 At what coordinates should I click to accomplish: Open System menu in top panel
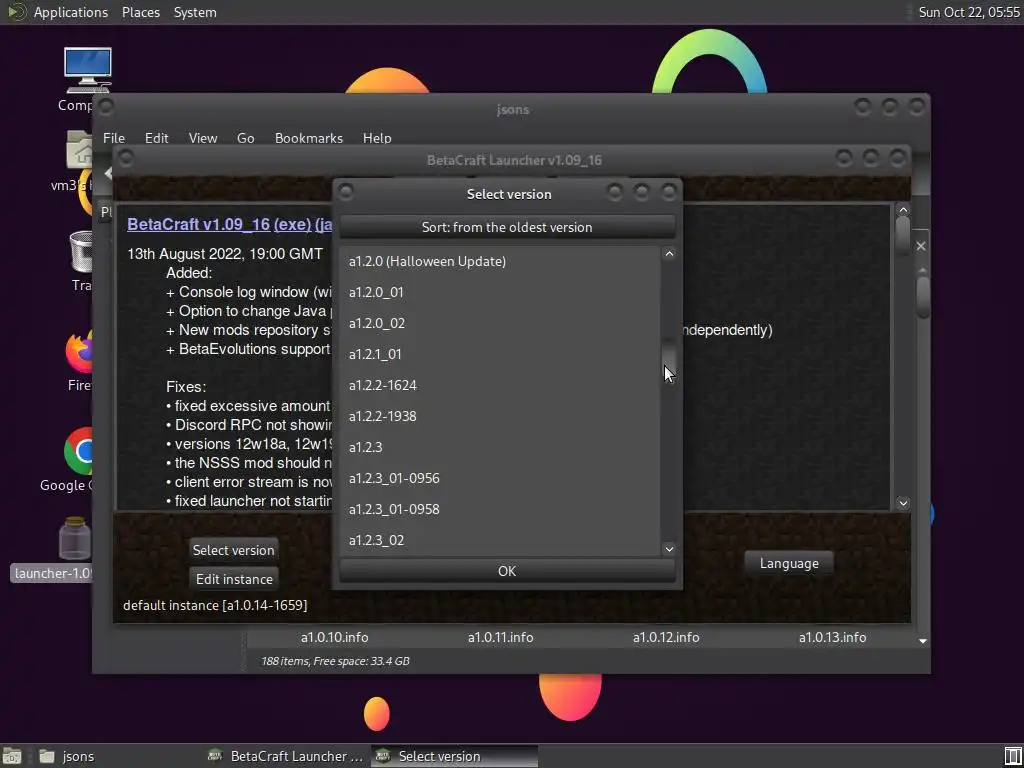[195, 12]
